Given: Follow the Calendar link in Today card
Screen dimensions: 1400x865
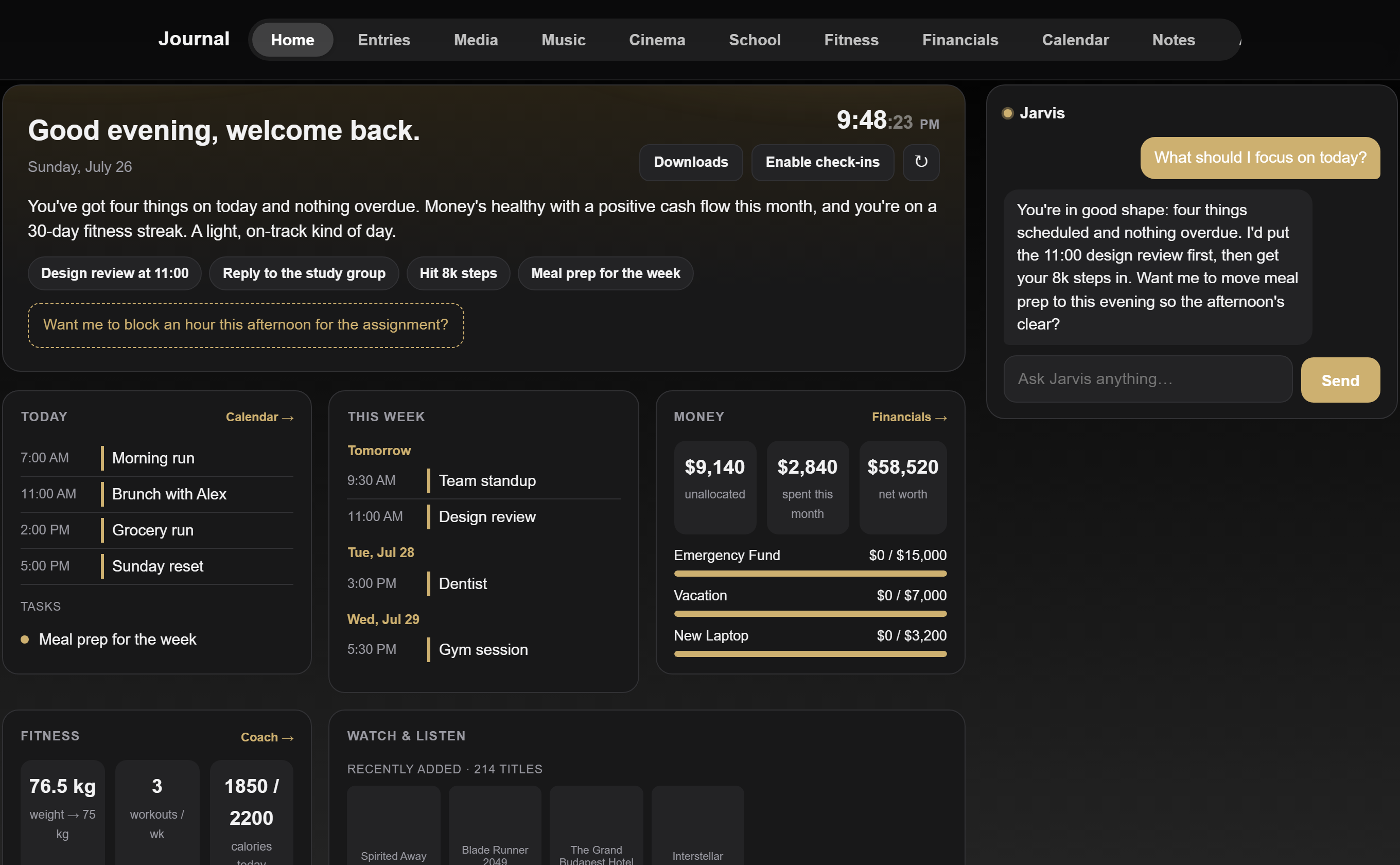Looking at the screenshot, I should tap(259, 417).
